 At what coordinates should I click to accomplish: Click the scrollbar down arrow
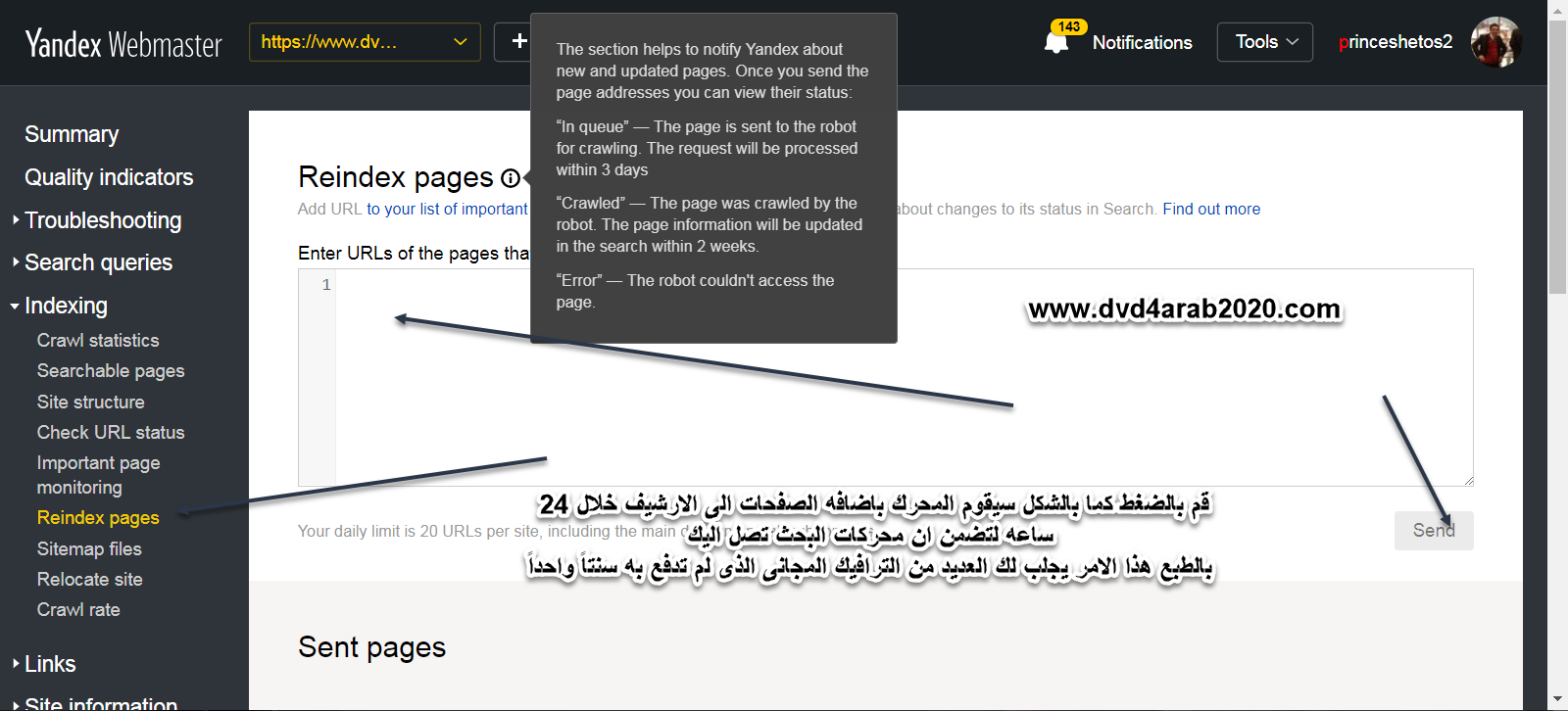click(1557, 700)
